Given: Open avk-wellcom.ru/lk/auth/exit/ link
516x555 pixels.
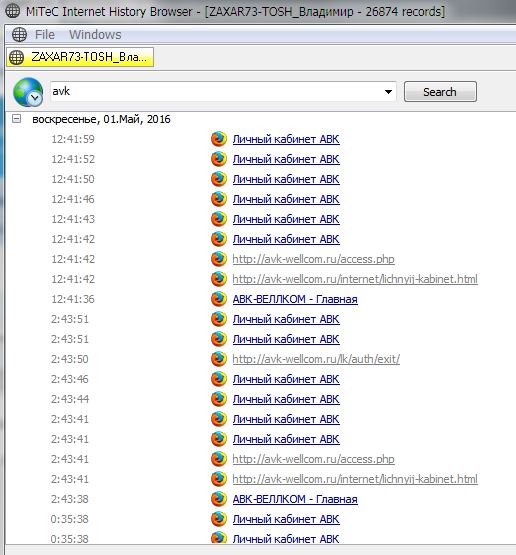Looking at the screenshot, I should 316,359.
